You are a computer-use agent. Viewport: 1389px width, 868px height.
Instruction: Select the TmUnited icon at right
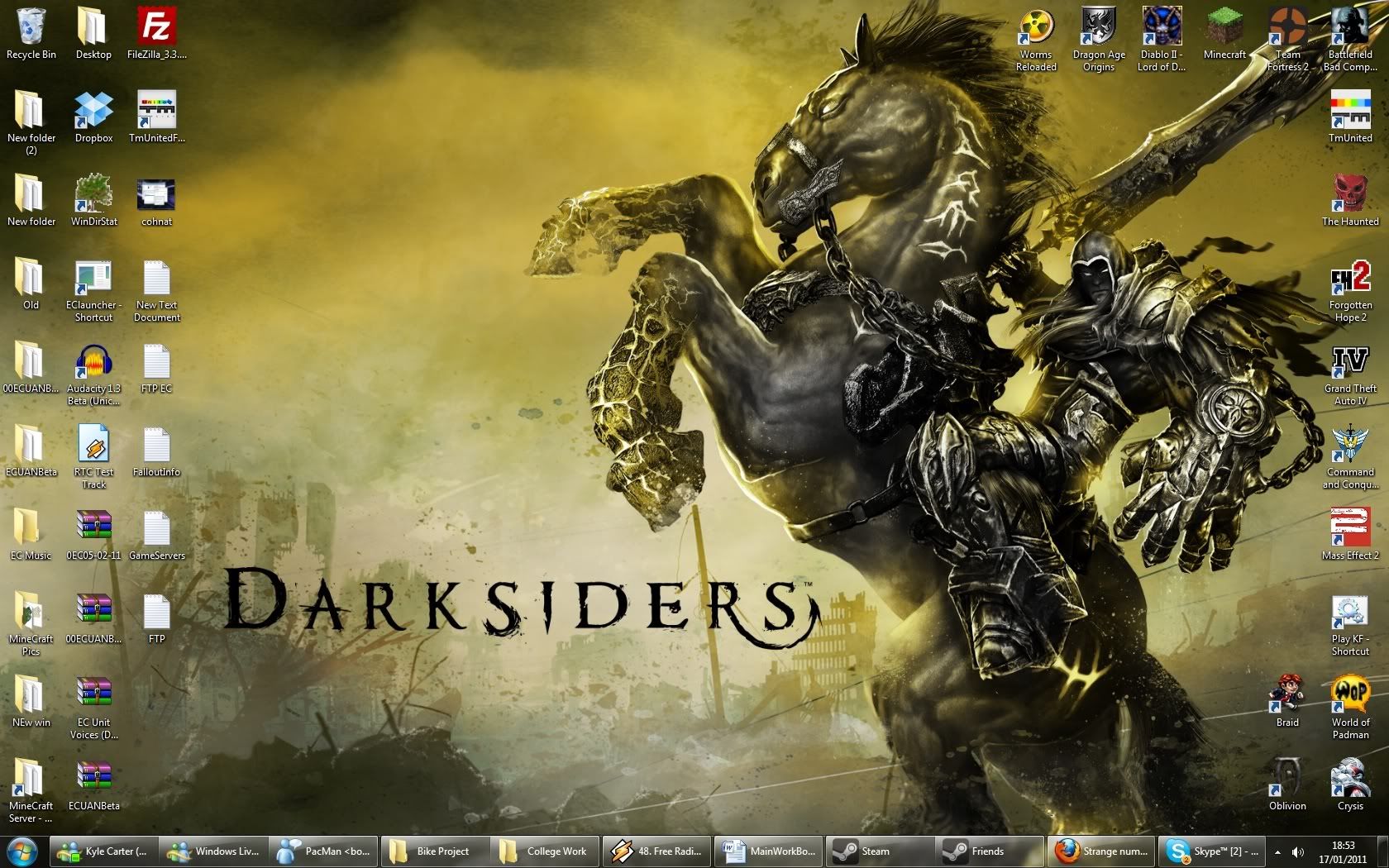pos(1350,117)
